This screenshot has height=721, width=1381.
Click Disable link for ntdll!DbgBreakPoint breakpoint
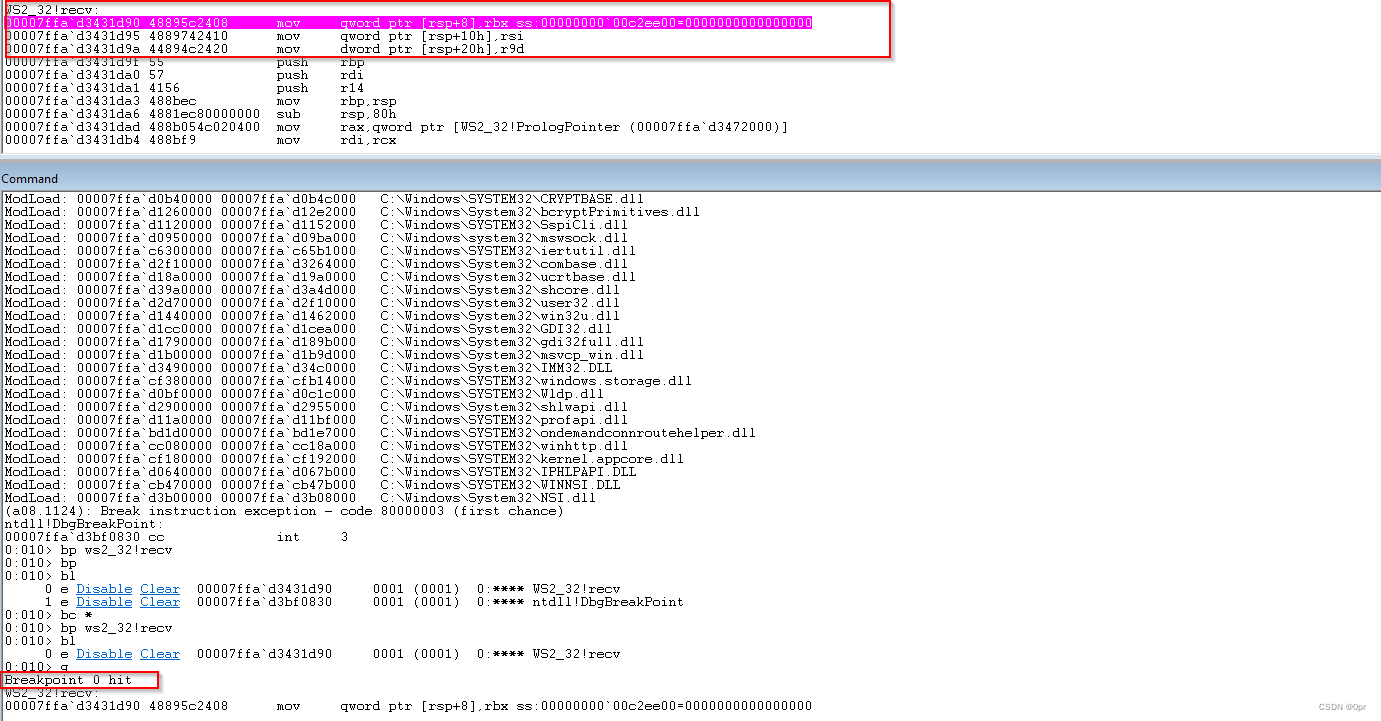pos(104,602)
